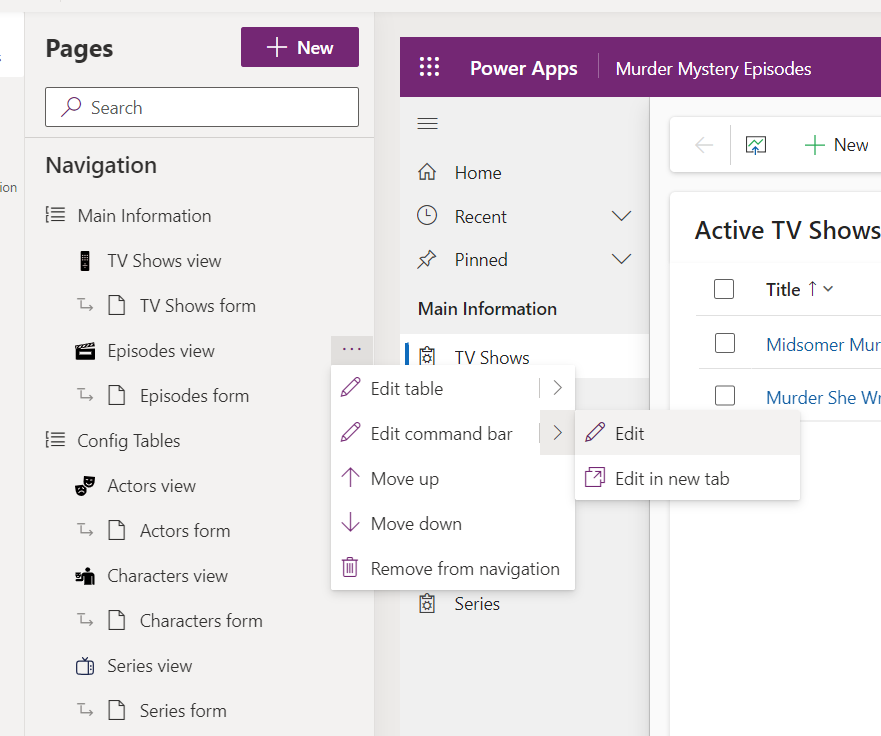Expand the Edit table submenu arrow

point(557,388)
